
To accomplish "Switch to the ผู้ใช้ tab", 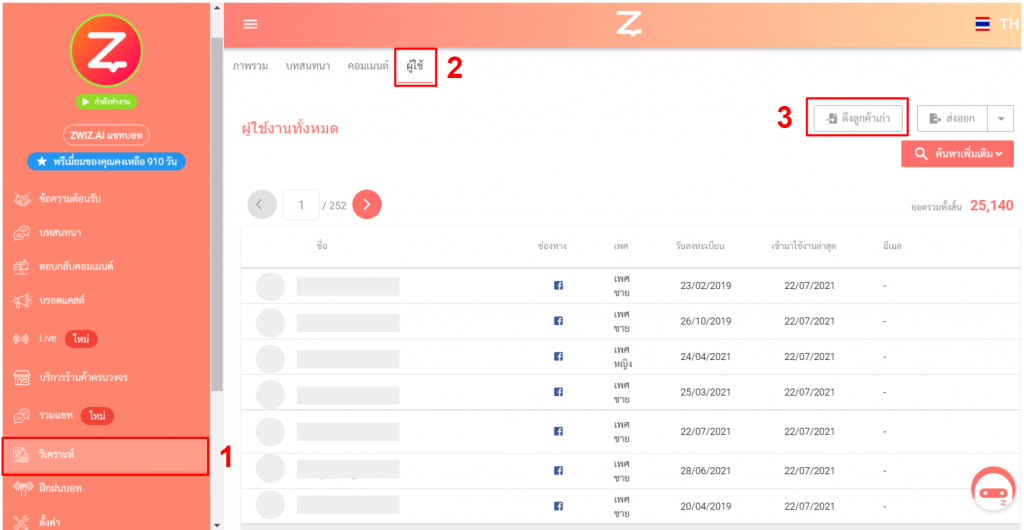I will pos(415,67).
